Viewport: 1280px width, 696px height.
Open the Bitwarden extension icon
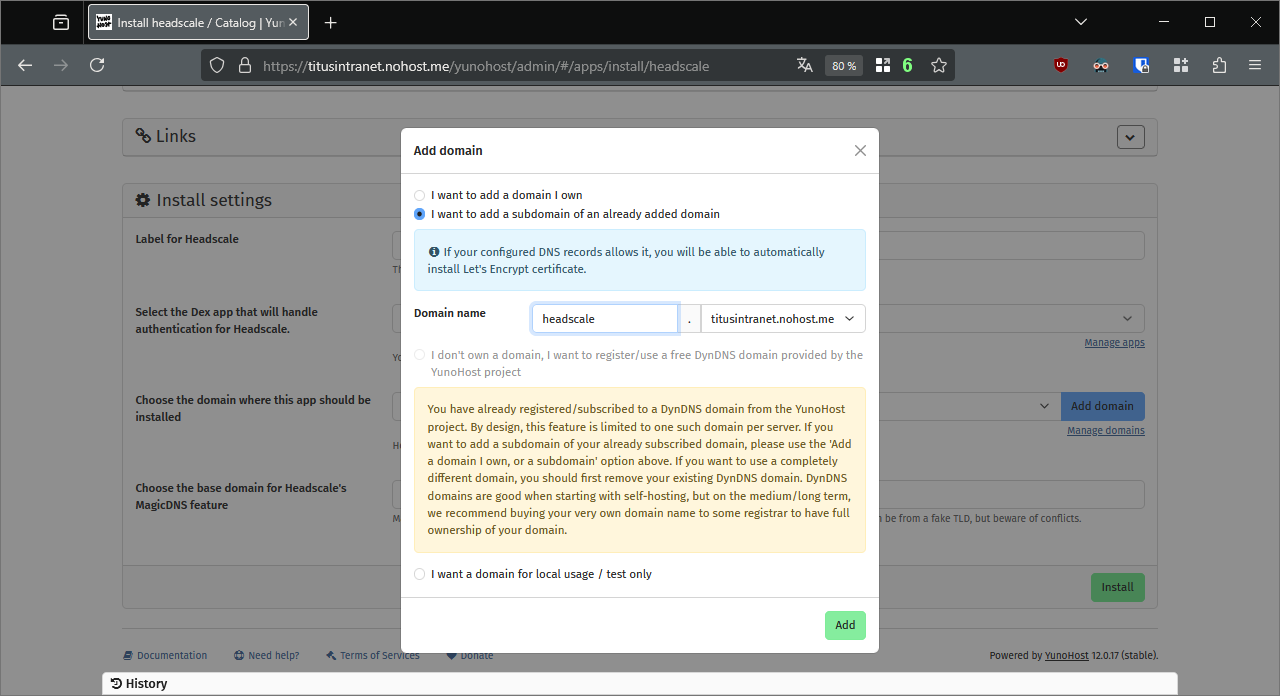1141,65
